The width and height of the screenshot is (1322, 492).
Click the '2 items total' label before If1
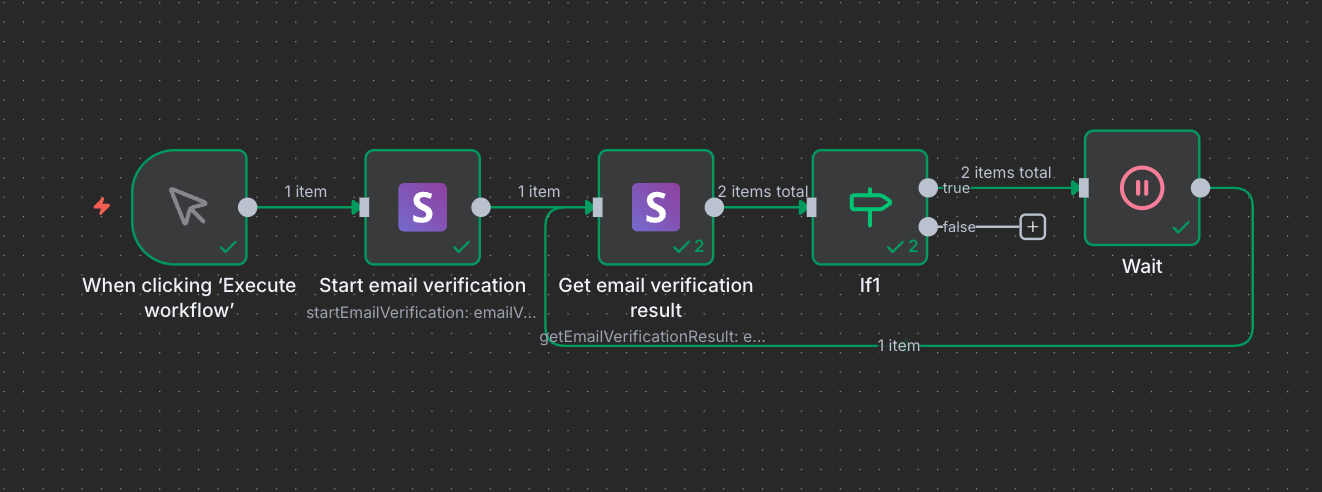(763, 192)
